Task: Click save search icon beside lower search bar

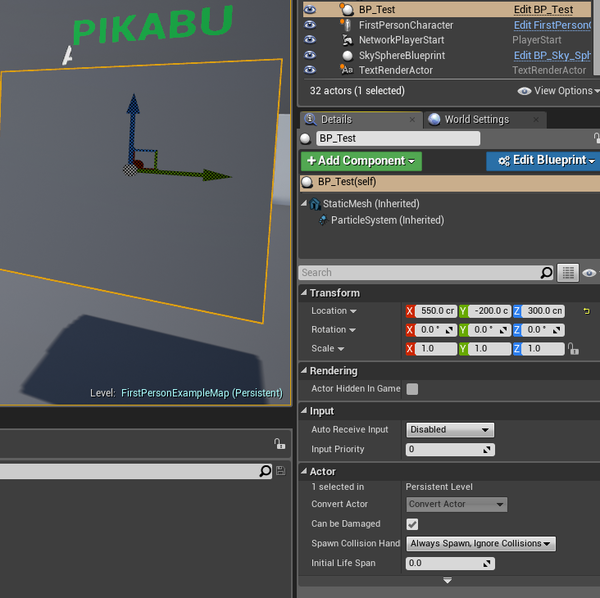Action: click(280, 471)
